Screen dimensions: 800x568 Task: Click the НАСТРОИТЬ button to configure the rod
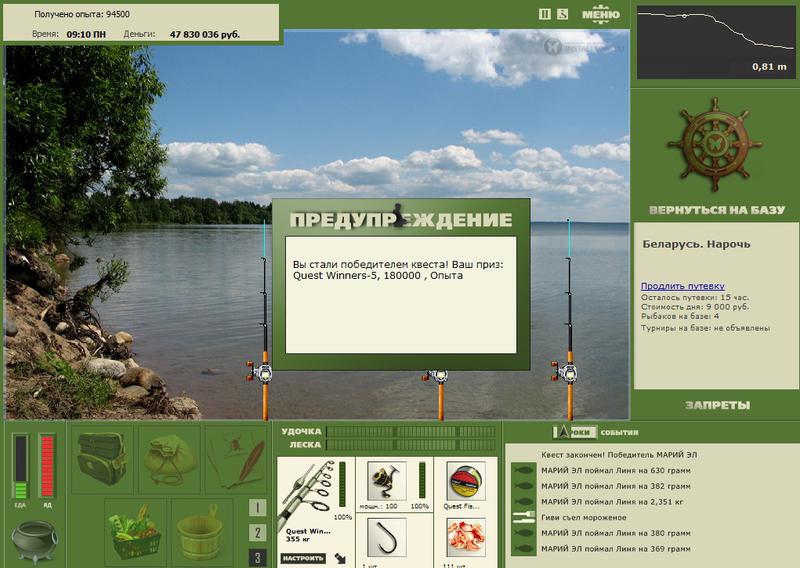click(303, 558)
